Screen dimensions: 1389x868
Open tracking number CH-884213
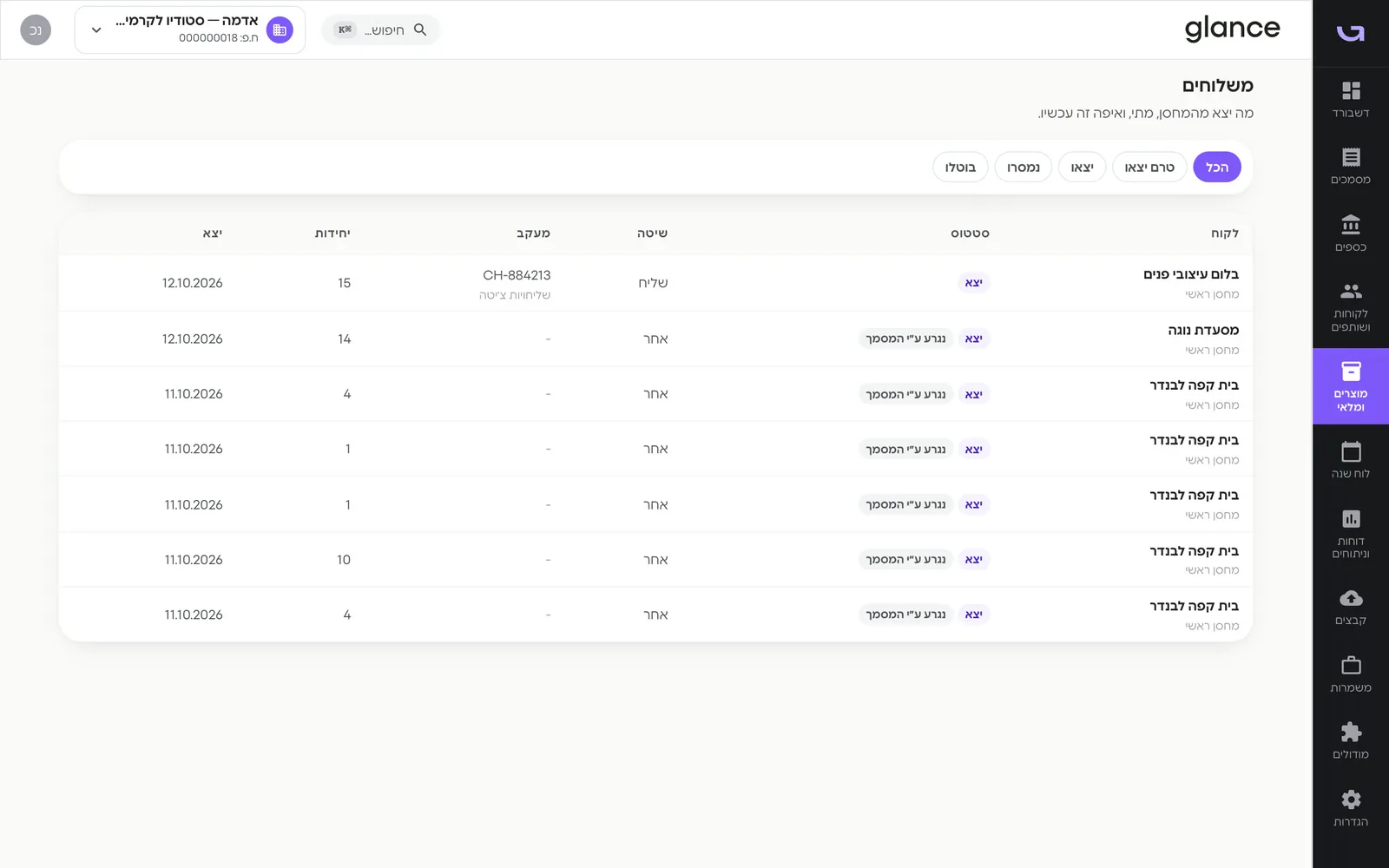point(517,275)
